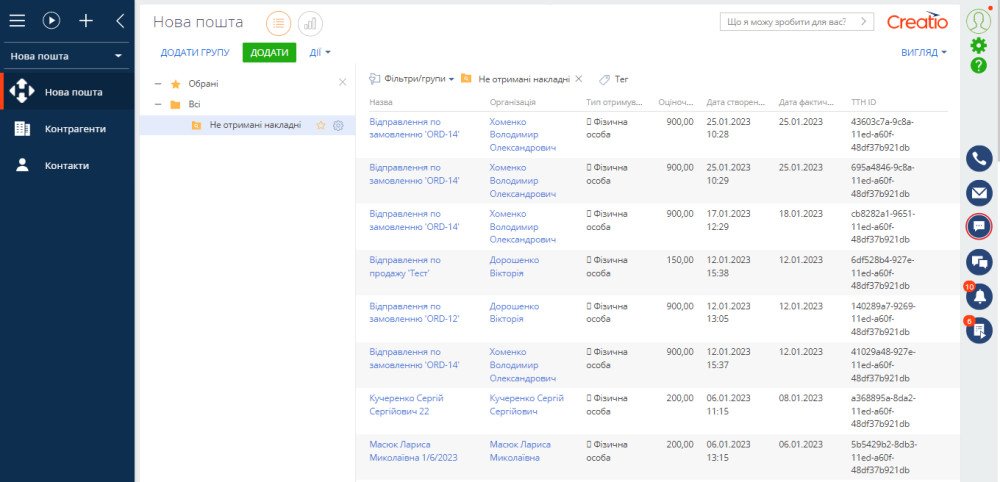Image resolution: width=1000 pixels, height=482 pixels.
Task: Open the feed messages panel icon
Action: coord(979,261)
